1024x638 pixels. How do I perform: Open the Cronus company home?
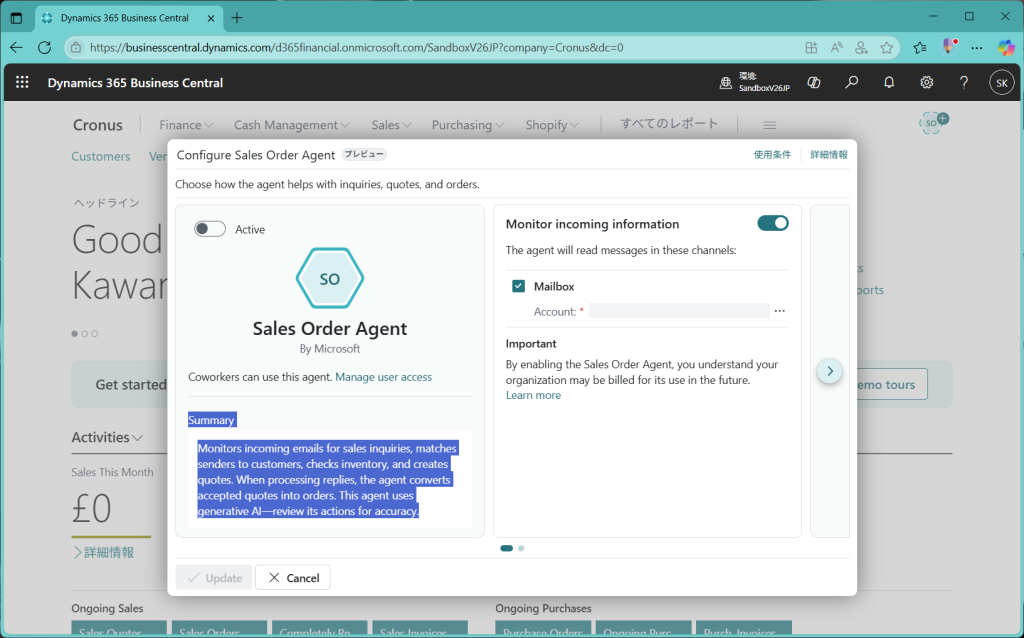tap(97, 125)
